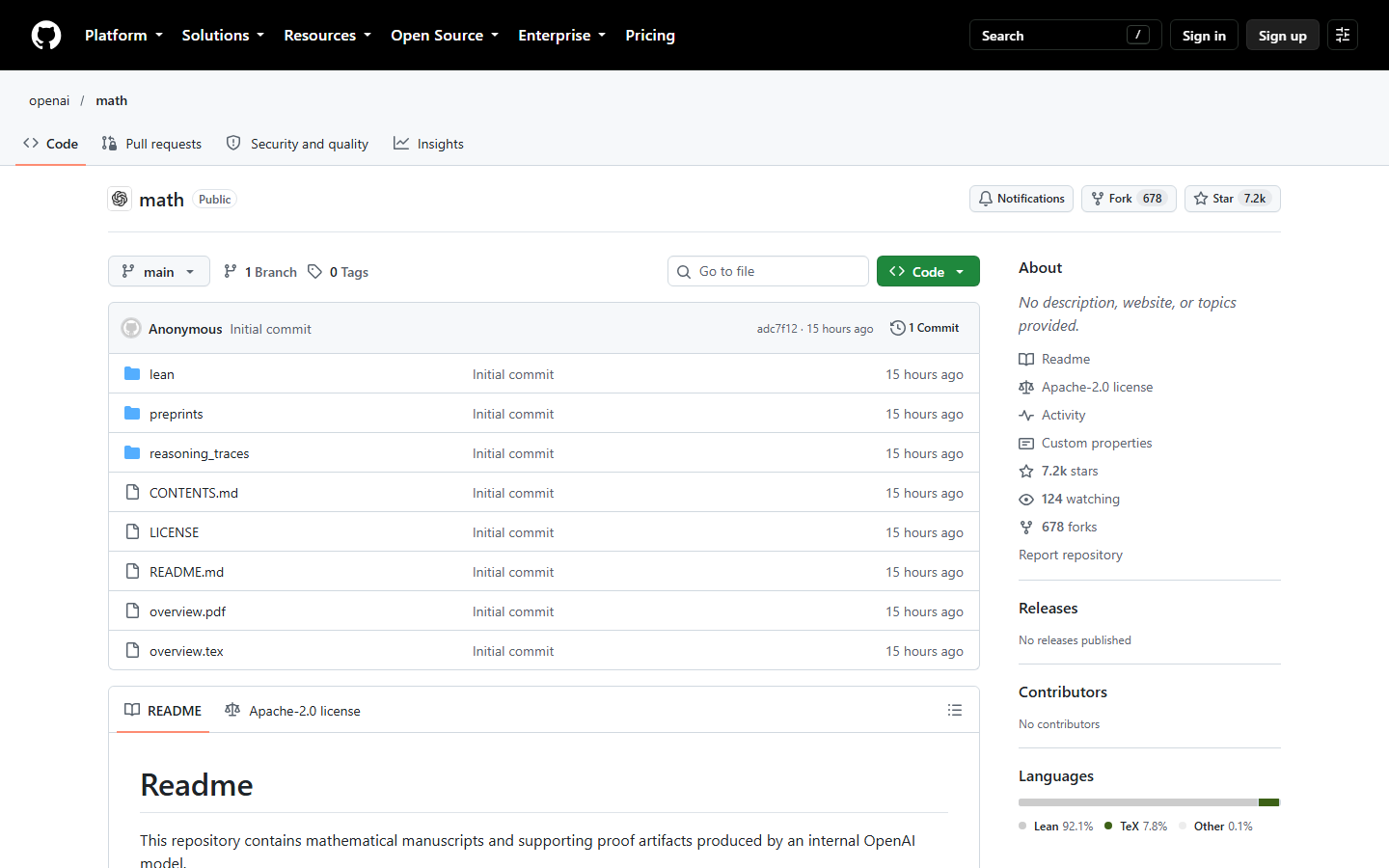Viewport: 1389px width, 868px height.
Task: Click the pulse icon beside Activity
Action: 1026,415
